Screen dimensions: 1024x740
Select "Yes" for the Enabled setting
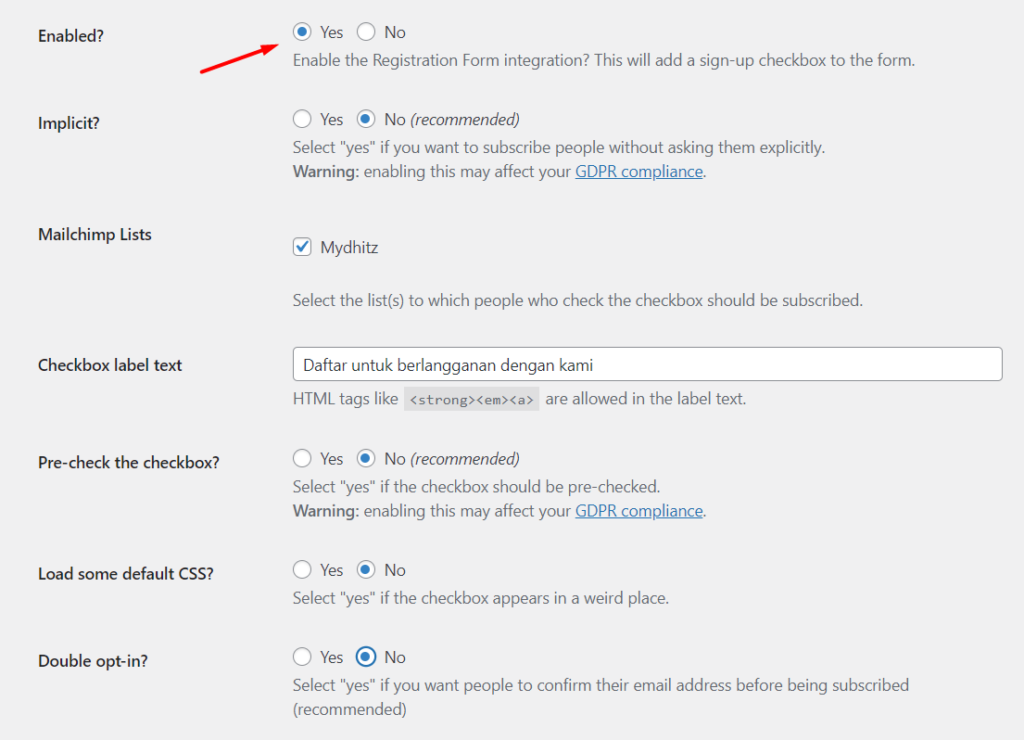(303, 32)
